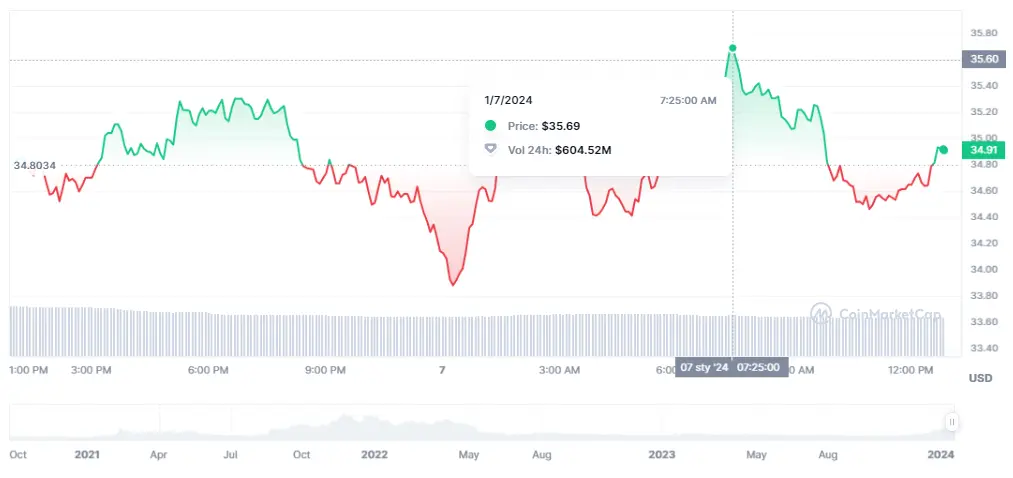Image resolution: width=1013 pixels, height=478 pixels.
Task: Click the 9:00 PM time axis label
Action: click(324, 370)
